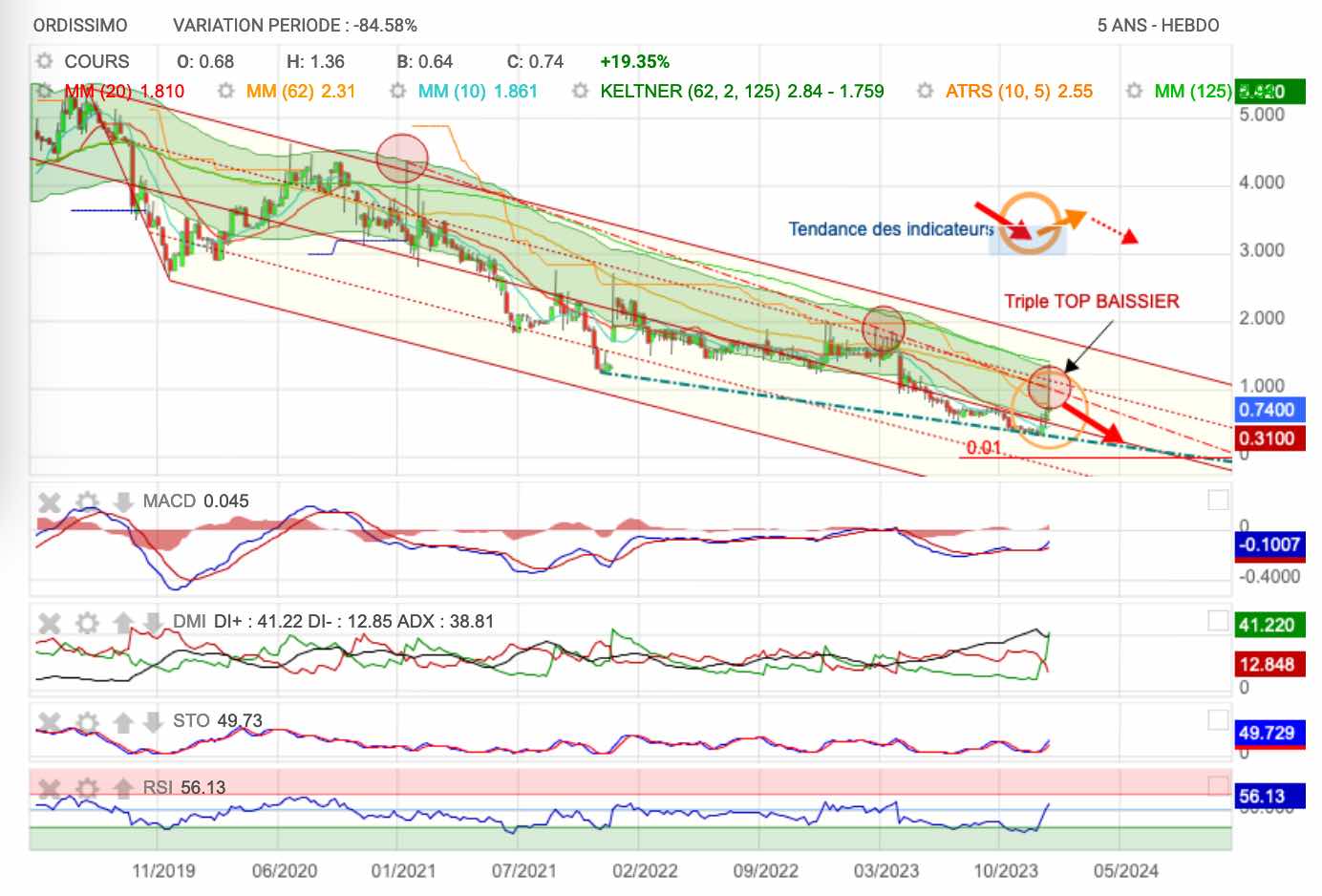
Task: Move the MACD panel down
Action: [x=123, y=501]
